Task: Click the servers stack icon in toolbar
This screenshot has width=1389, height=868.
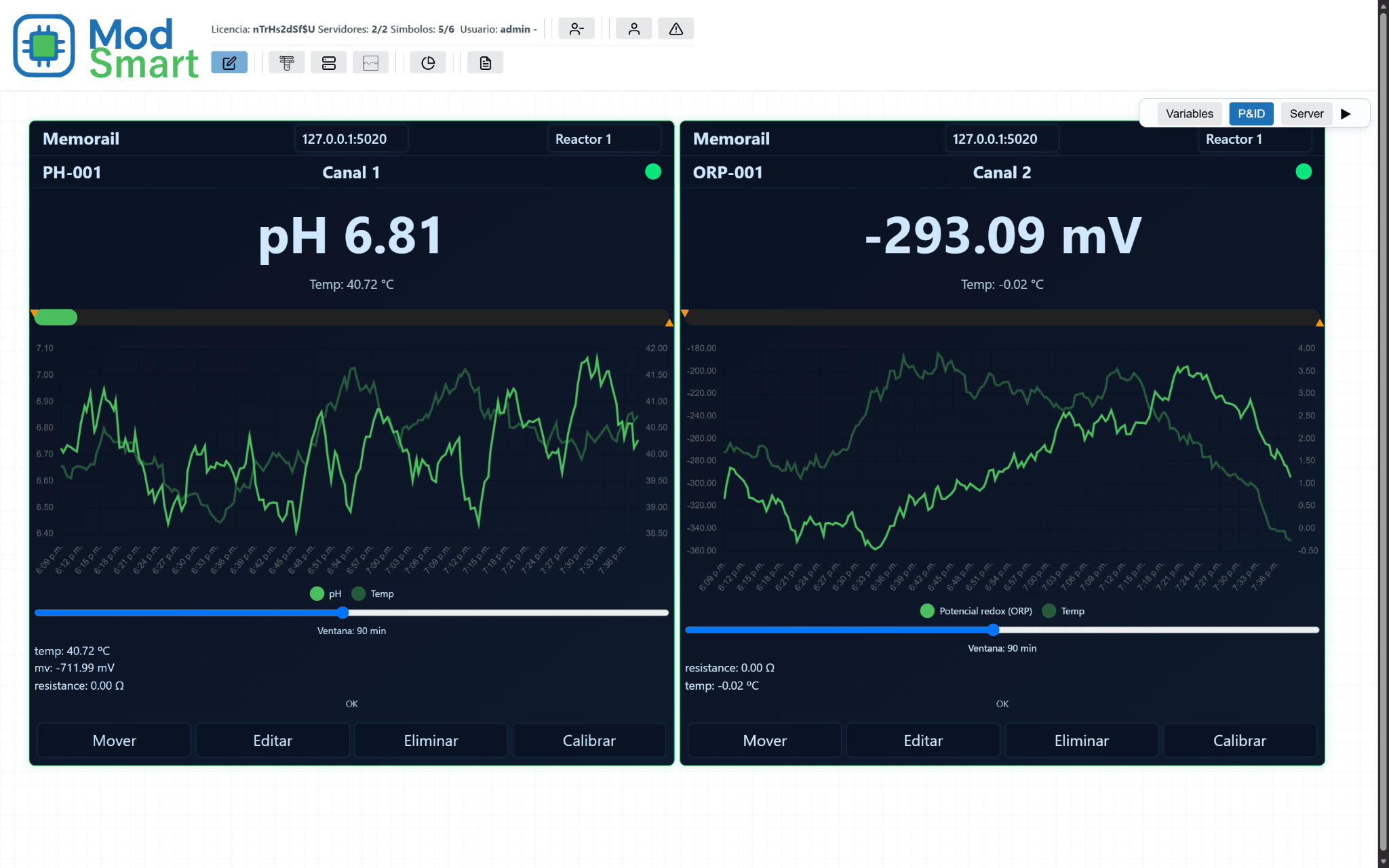Action: [329, 63]
